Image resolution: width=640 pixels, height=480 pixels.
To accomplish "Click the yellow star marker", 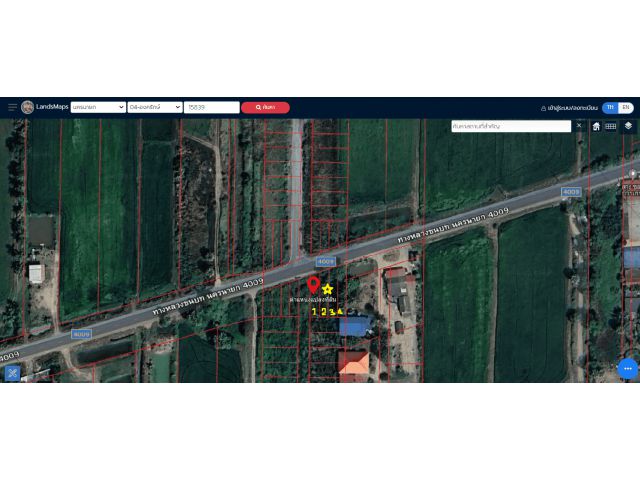I will pyautogui.click(x=327, y=289).
